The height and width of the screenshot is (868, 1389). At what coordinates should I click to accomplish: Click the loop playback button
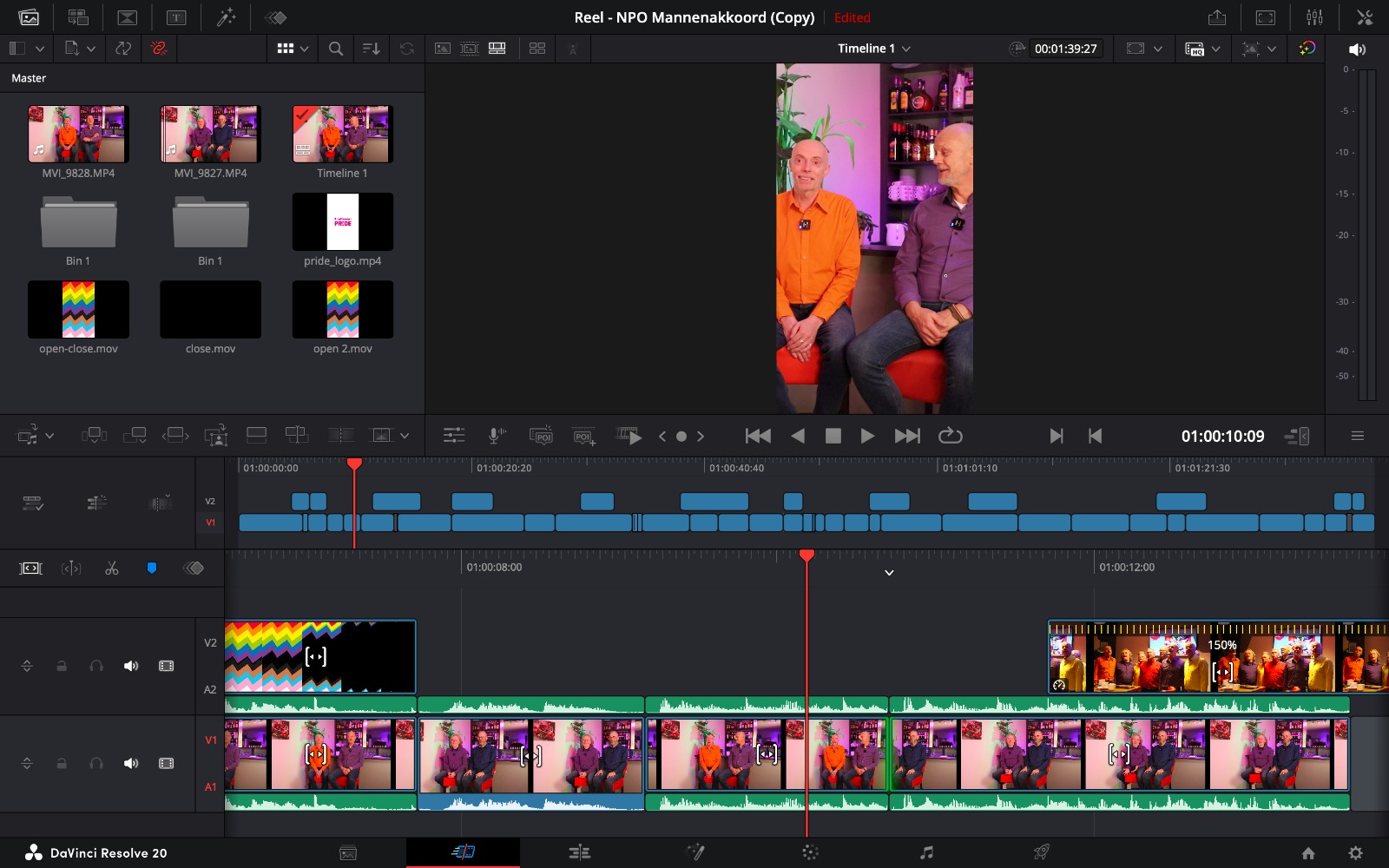click(x=951, y=436)
